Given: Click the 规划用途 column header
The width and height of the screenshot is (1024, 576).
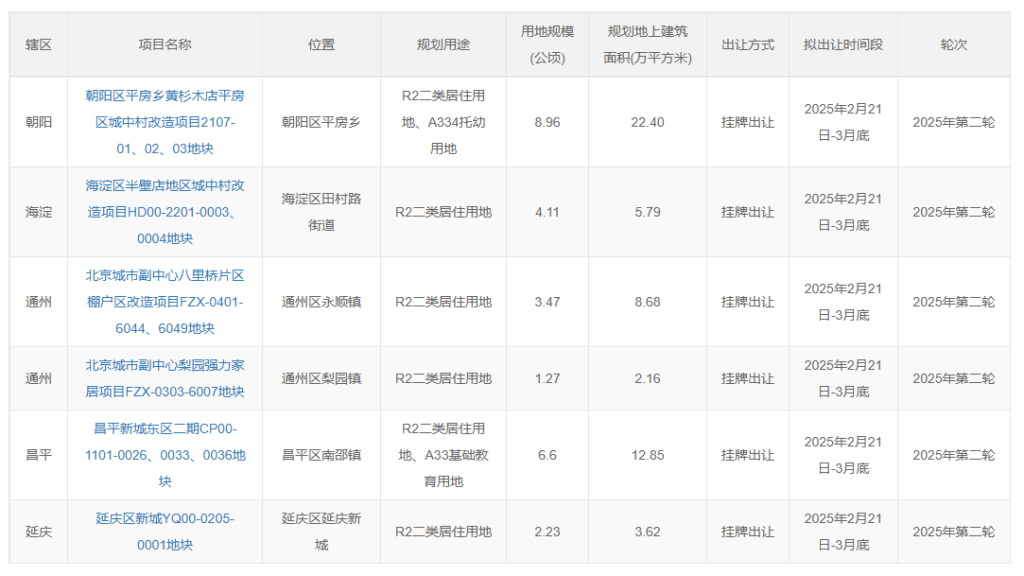Looking at the screenshot, I should pyautogui.click(x=443, y=44).
